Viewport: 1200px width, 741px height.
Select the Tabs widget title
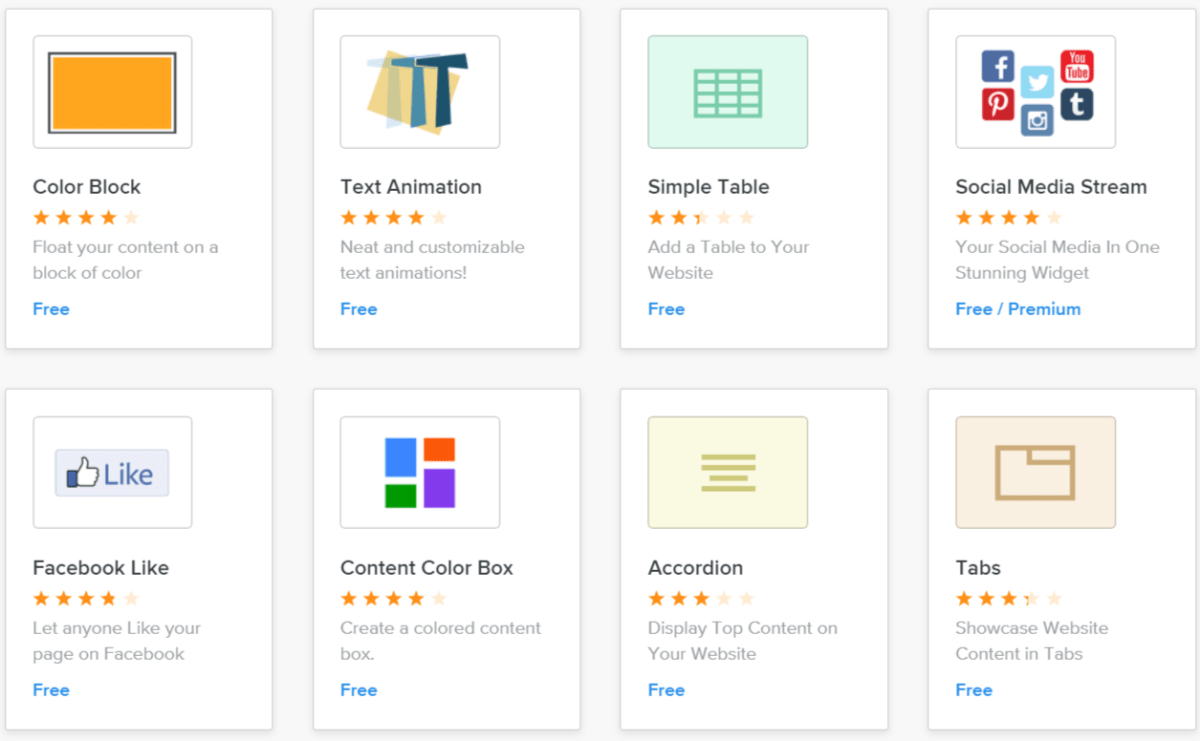(977, 567)
